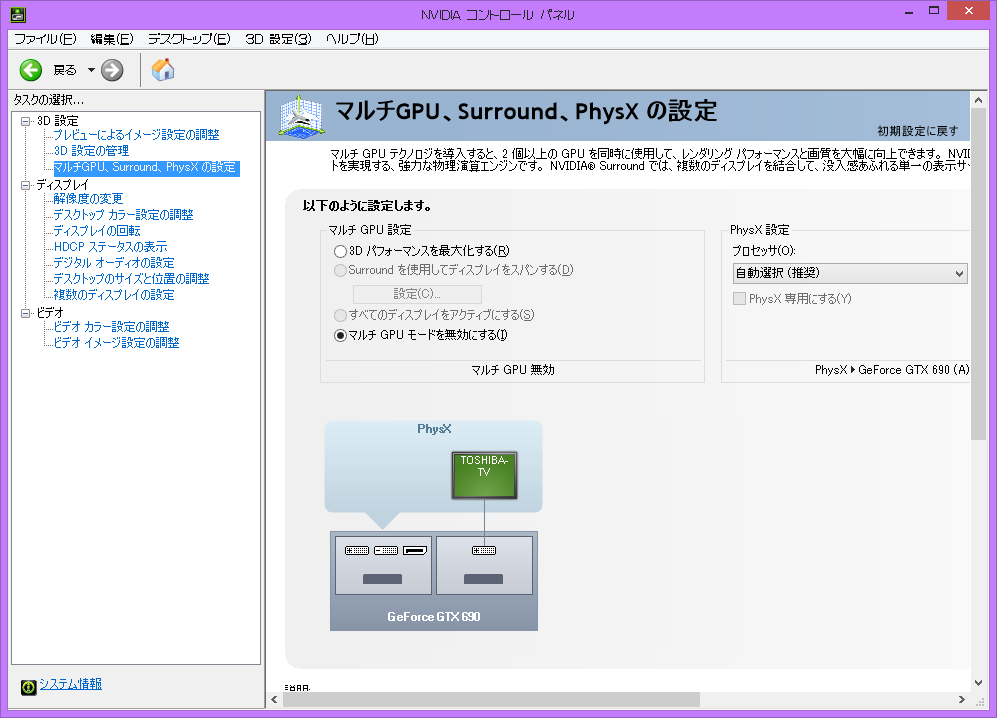Click the left GPU block in diagram

(383, 565)
